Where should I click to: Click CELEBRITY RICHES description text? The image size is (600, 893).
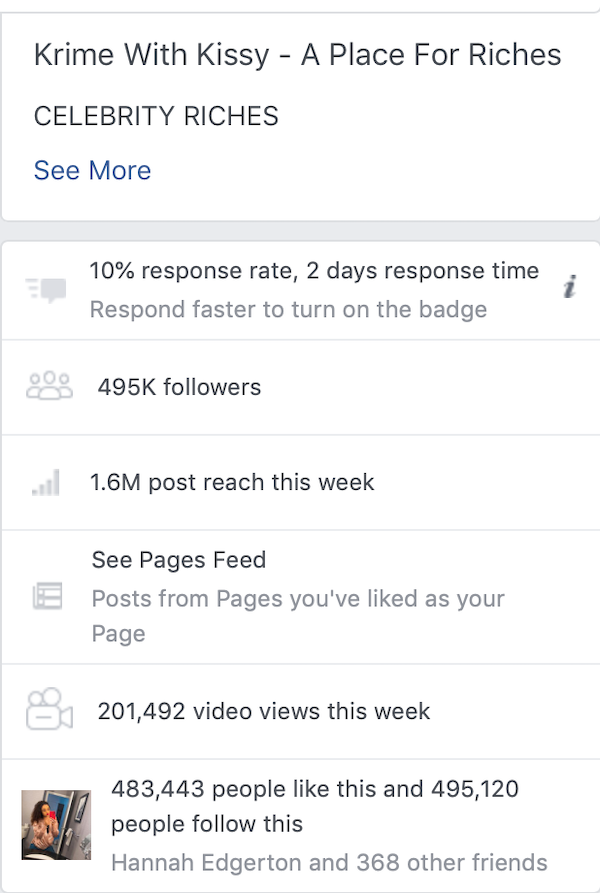[156, 116]
